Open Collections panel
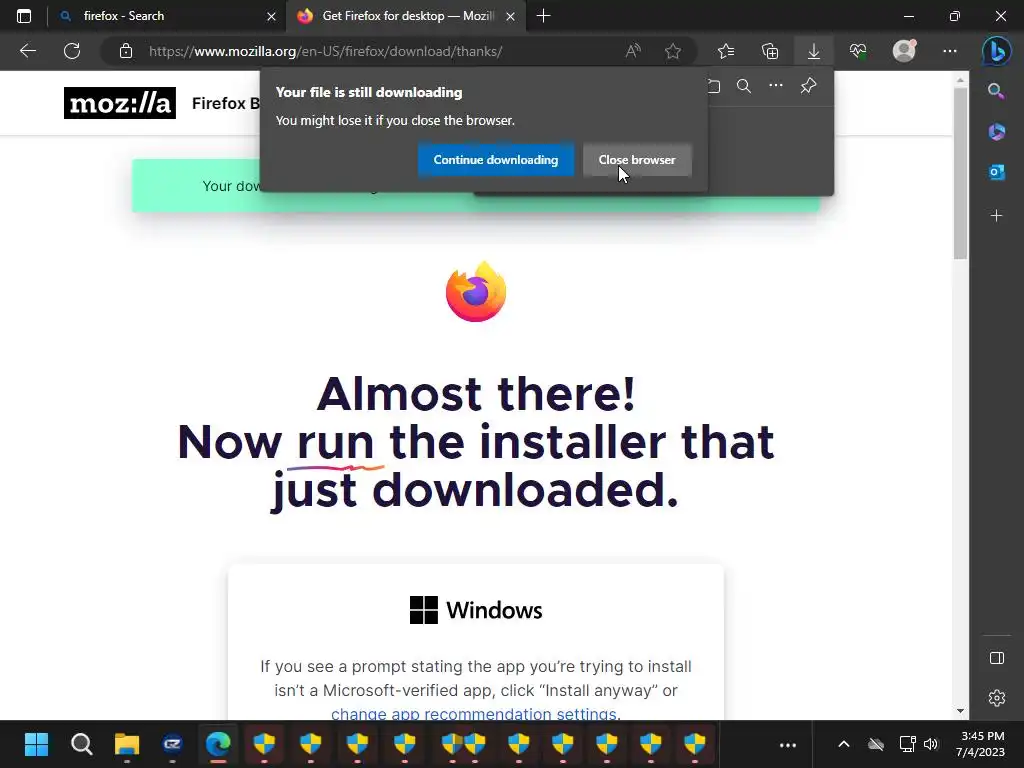This screenshot has width=1024, height=768. (x=770, y=51)
